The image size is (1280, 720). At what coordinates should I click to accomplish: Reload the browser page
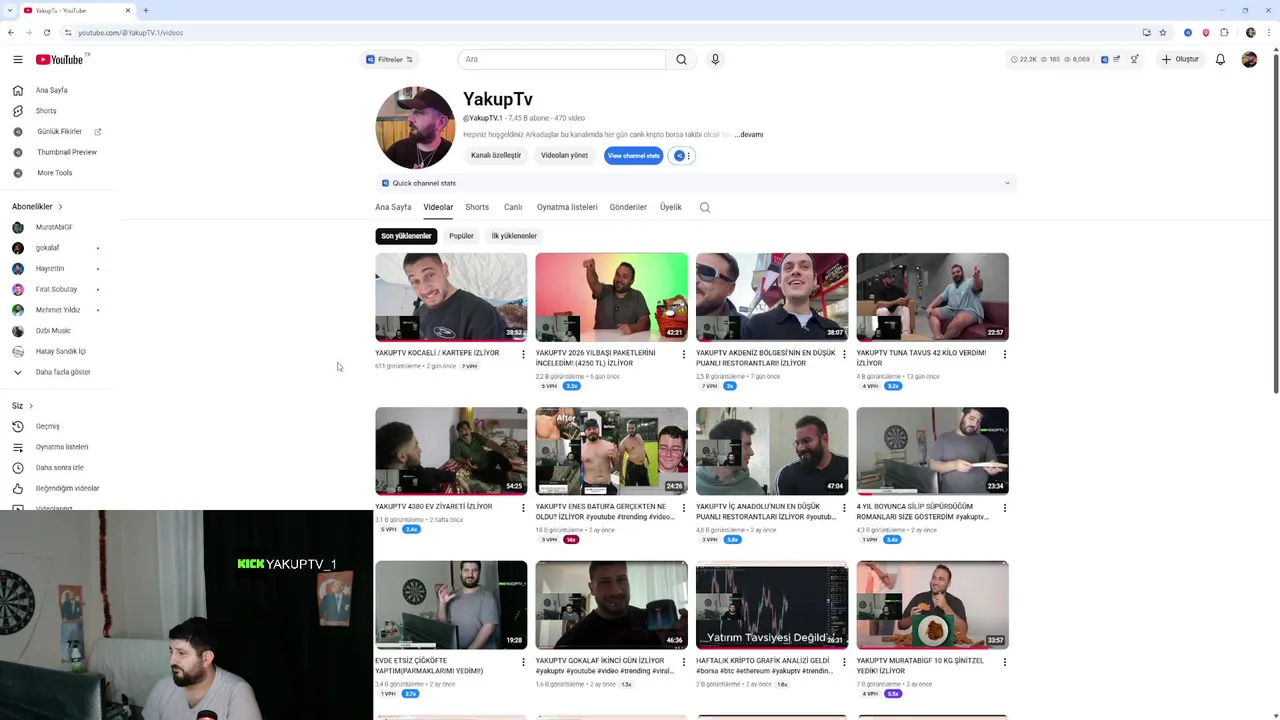point(47,33)
